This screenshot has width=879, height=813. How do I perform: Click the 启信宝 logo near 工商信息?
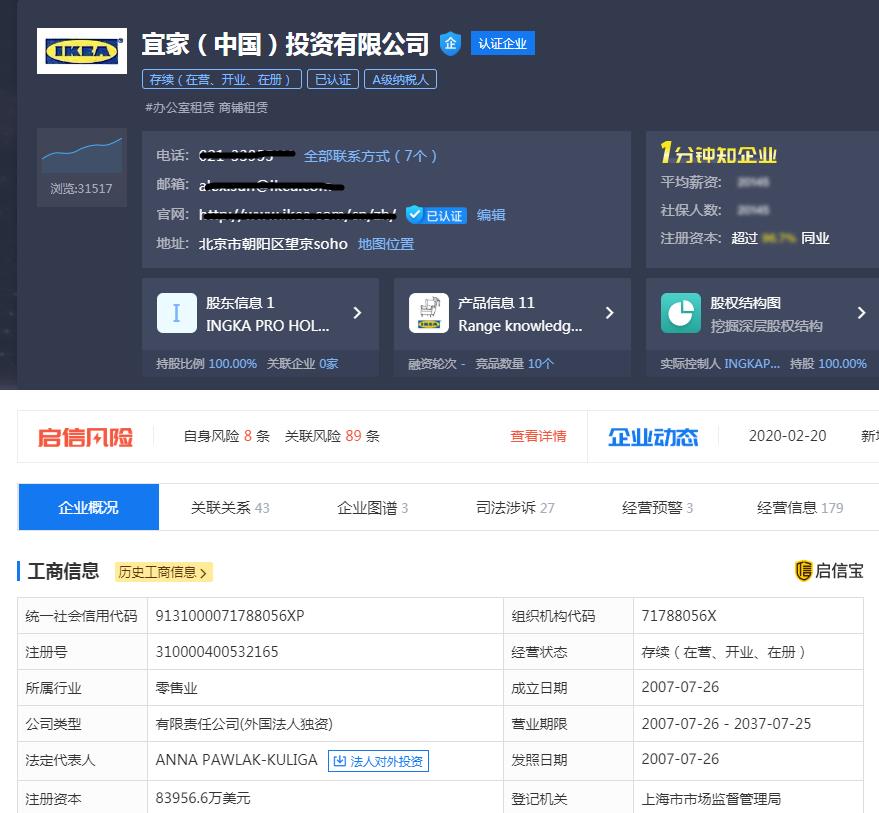pyautogui.click(x=830, y=568)
